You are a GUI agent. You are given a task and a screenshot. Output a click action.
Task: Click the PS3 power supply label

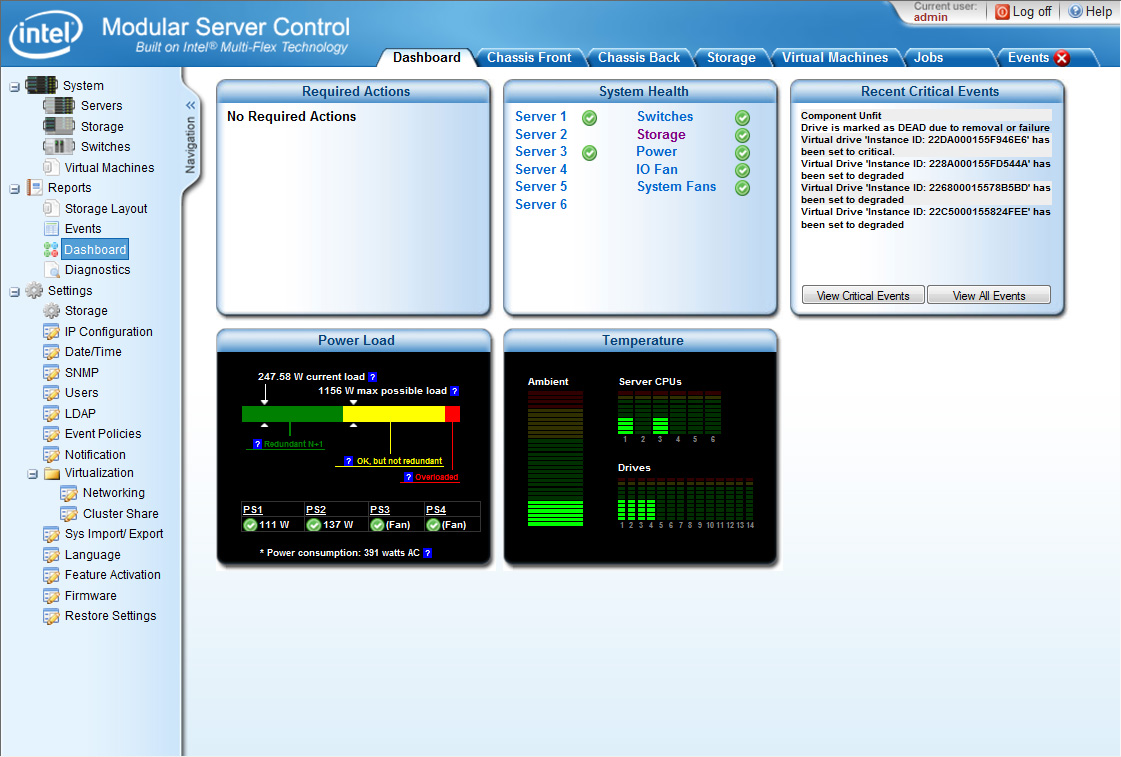(x=380, y=510)
